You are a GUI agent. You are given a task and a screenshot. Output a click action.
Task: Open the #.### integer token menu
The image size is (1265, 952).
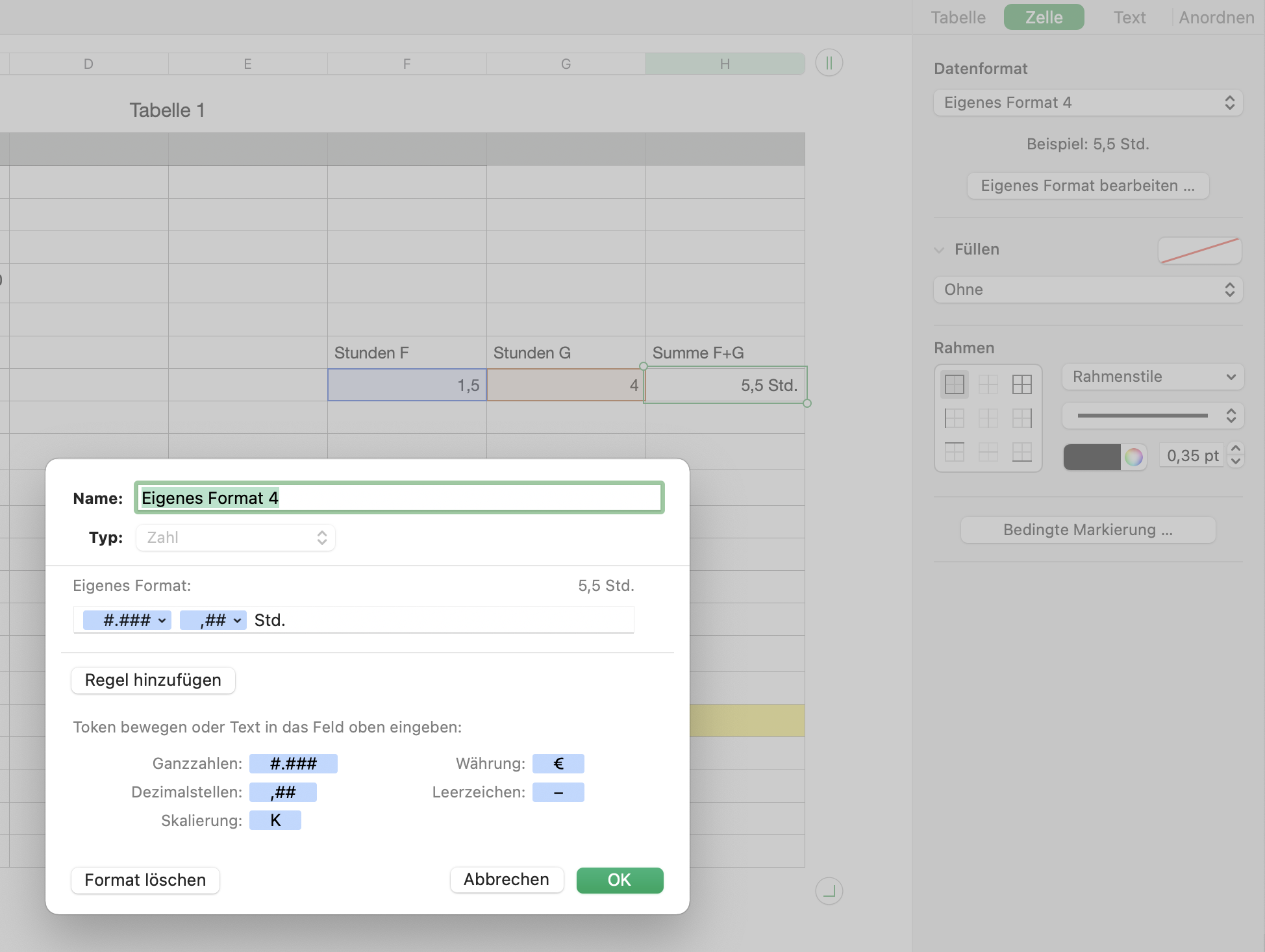pyautogui.click(x=162, y=621)
